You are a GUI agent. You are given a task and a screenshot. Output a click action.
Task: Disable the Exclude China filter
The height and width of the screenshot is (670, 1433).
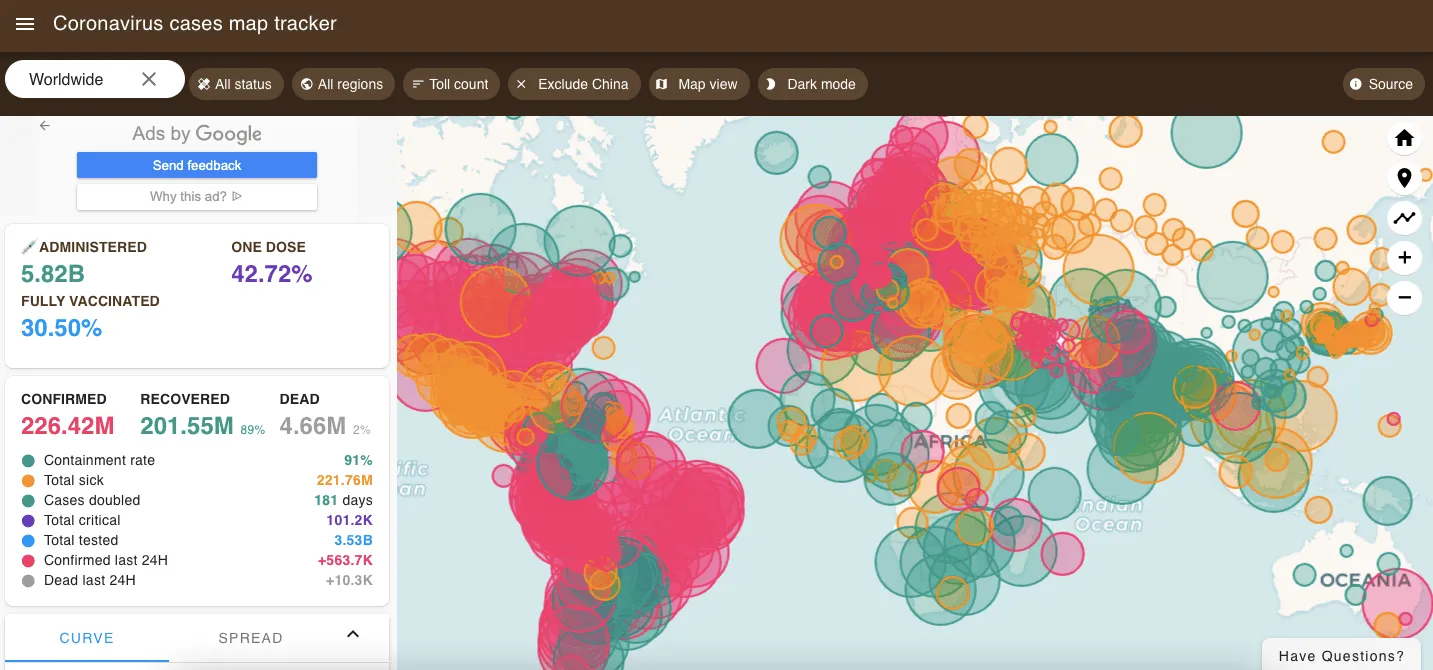pyautogui.click(x=574, y=84)
